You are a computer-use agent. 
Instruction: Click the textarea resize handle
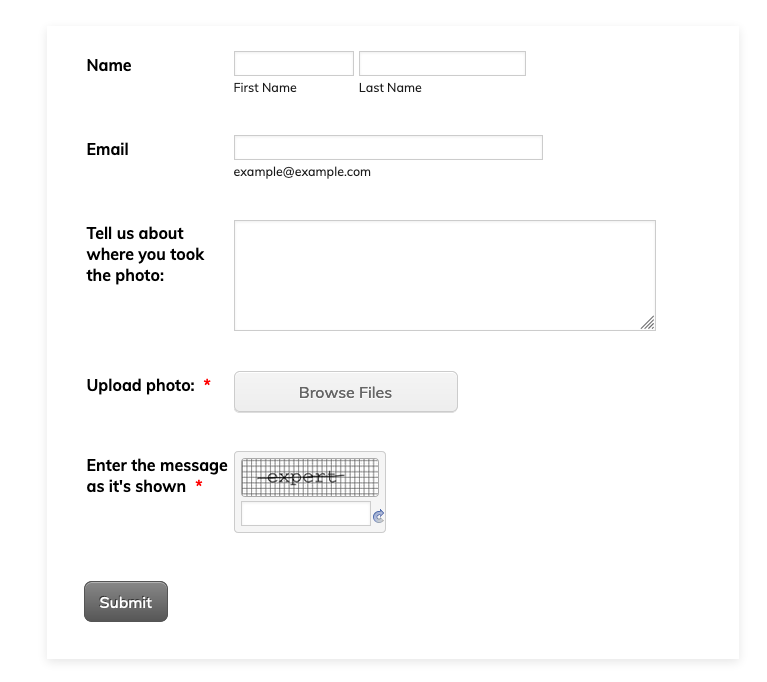click(648, 322)
